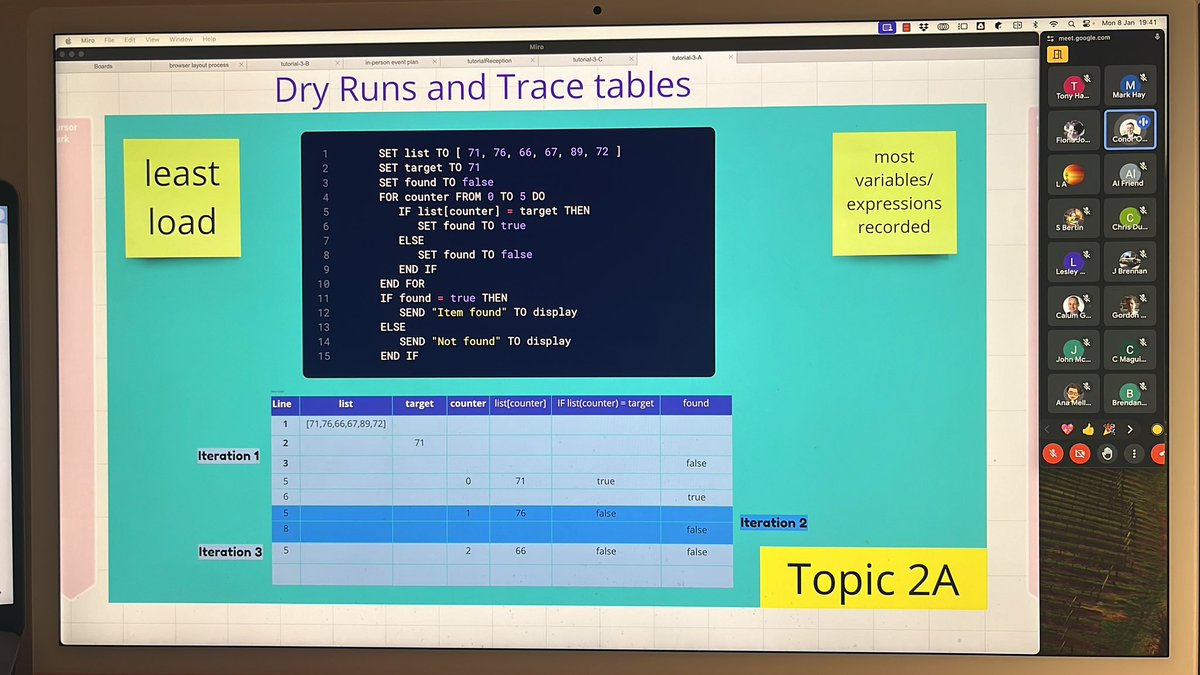Select the 'Topic 2A' yellow sticky note
1200x675 pixels.
(x=873, y=578)
